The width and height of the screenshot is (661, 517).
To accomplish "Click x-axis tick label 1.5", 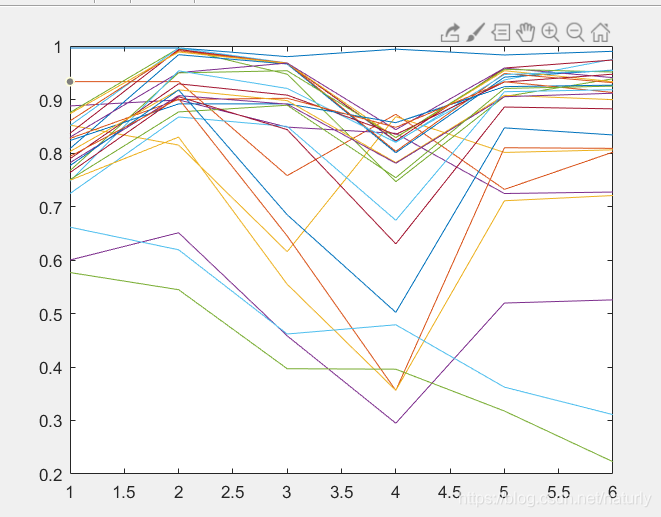I will (124, 492).
